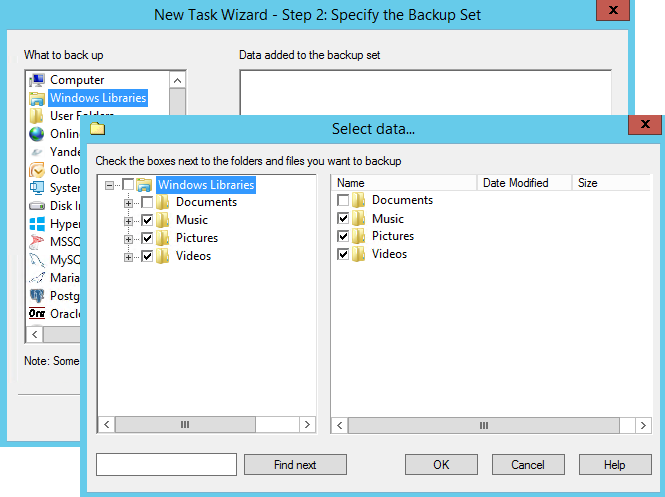Expand the Videos tree node

click(128, 257)
